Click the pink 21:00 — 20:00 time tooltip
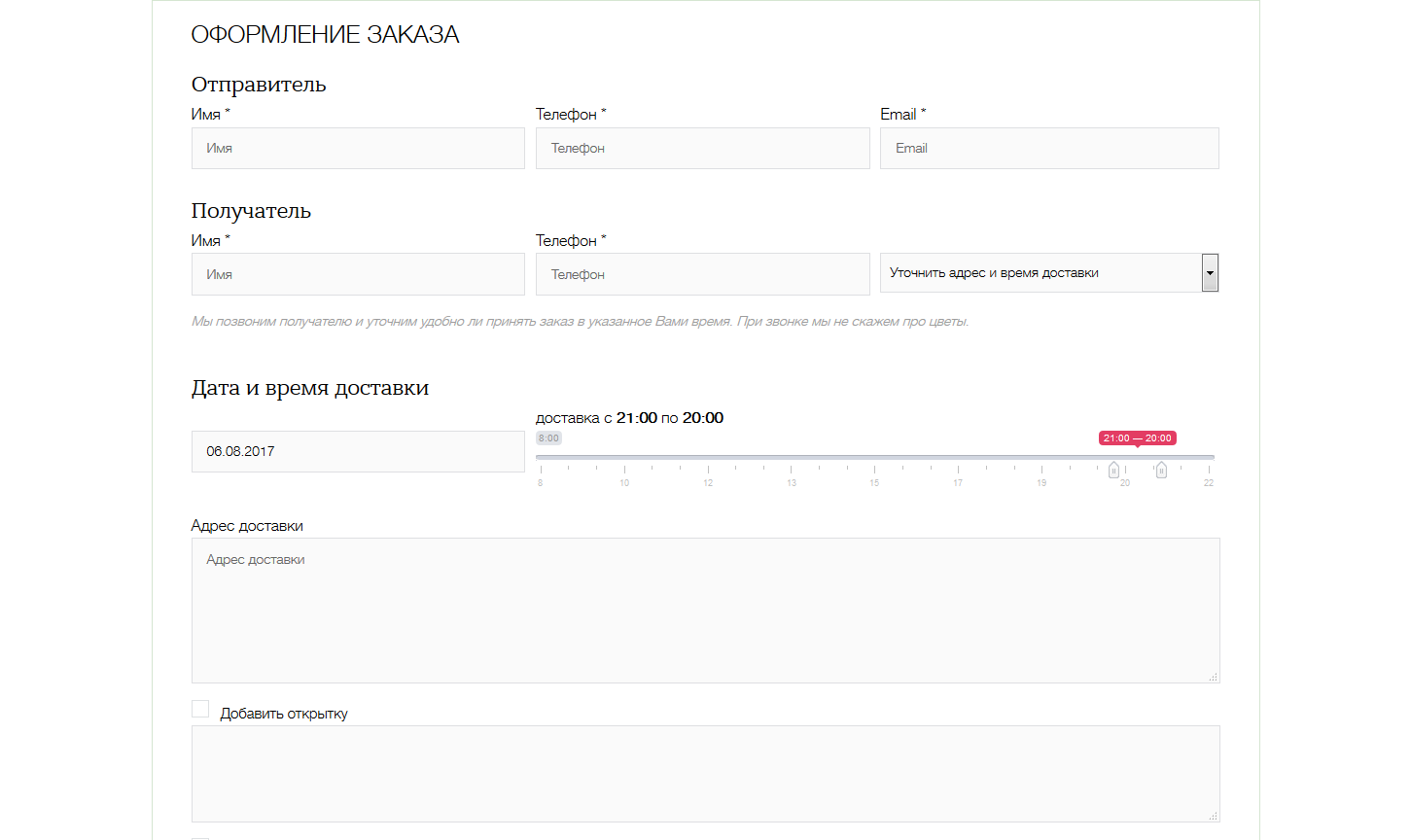 (x=1138, y=438)
